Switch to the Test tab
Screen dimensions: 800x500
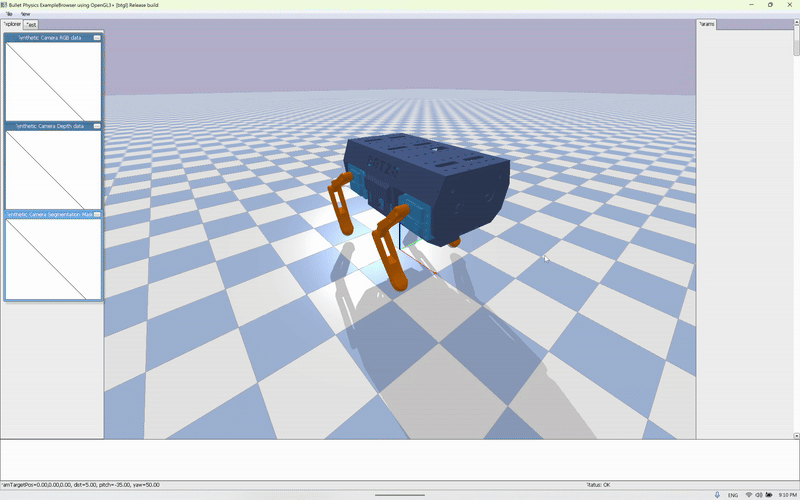32,24
